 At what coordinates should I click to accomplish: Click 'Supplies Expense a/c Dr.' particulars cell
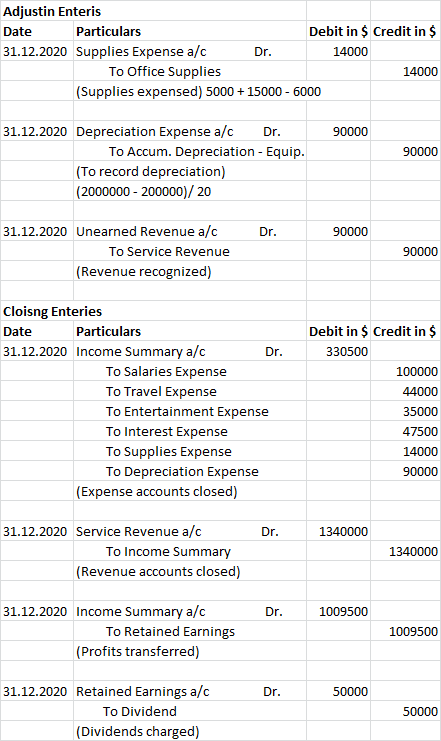190,51
